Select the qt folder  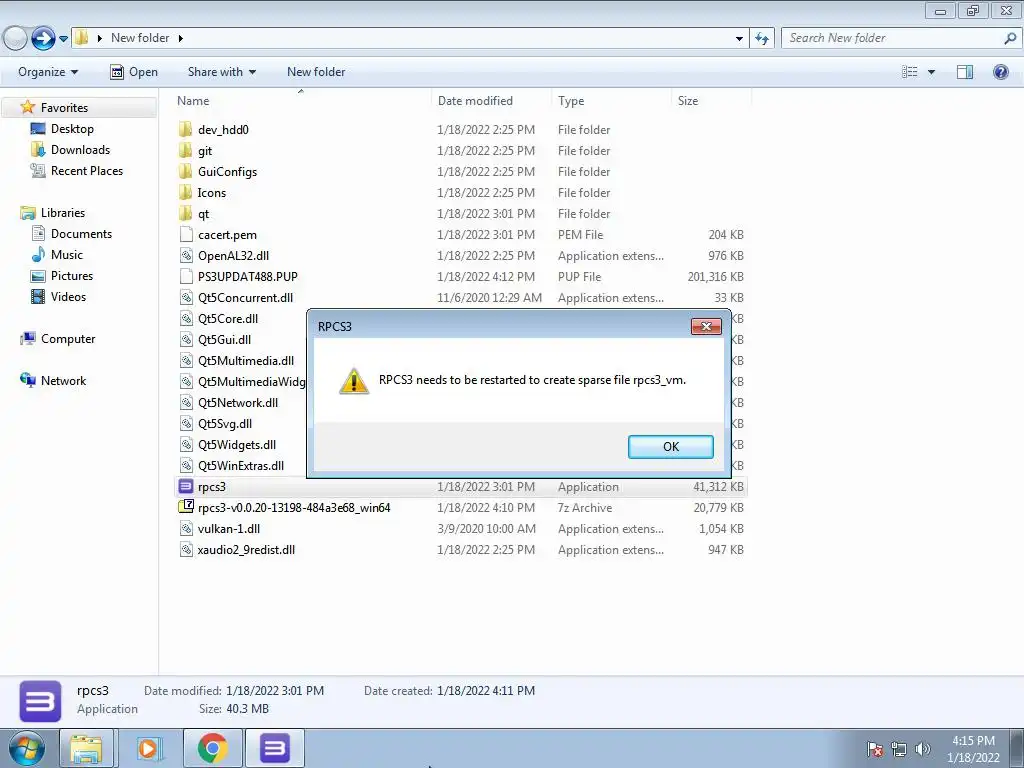pyautogui.click(x=204, y=214)
